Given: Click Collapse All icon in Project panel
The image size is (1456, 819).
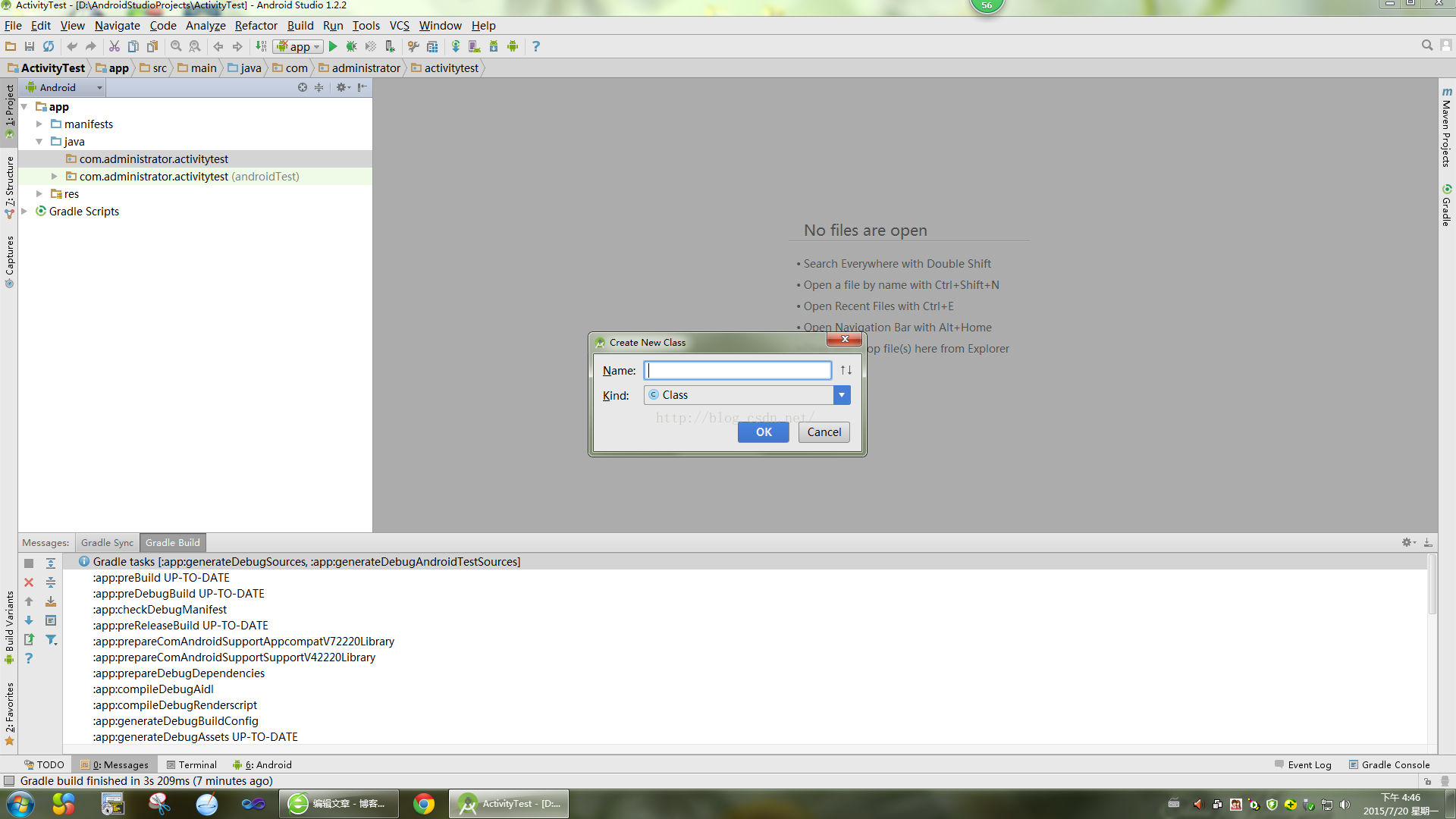Looking at the screenshot, I should (319, 87).
